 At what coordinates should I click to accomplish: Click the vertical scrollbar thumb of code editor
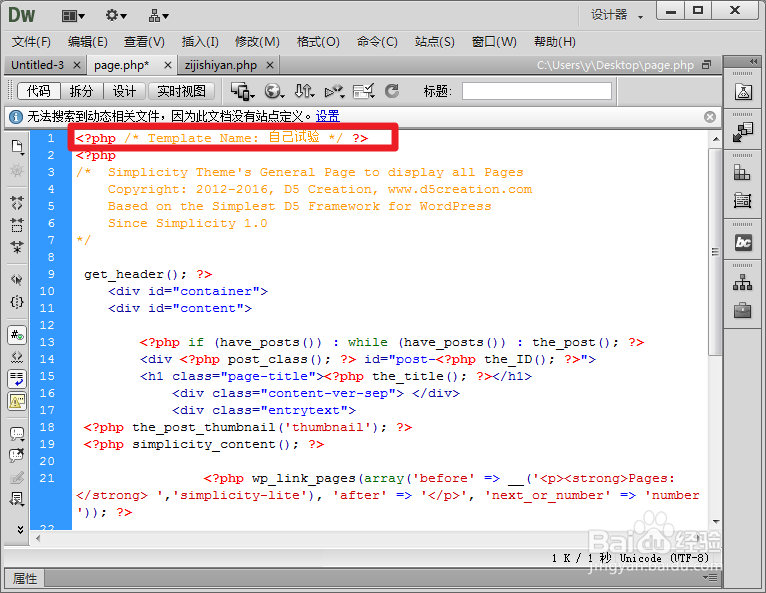tap(715, 252)
